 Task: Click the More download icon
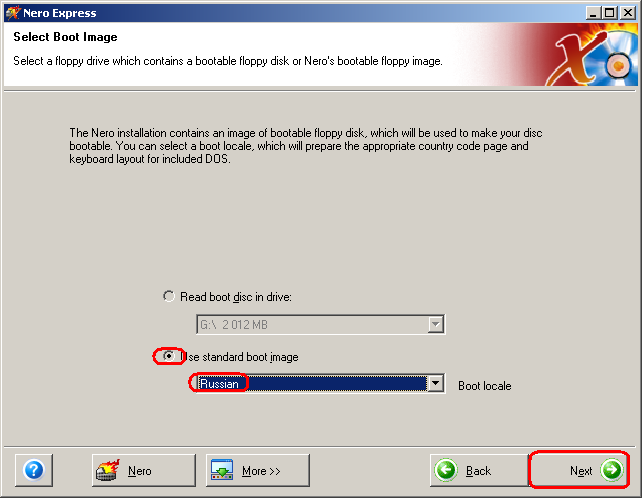pos(222,470)
